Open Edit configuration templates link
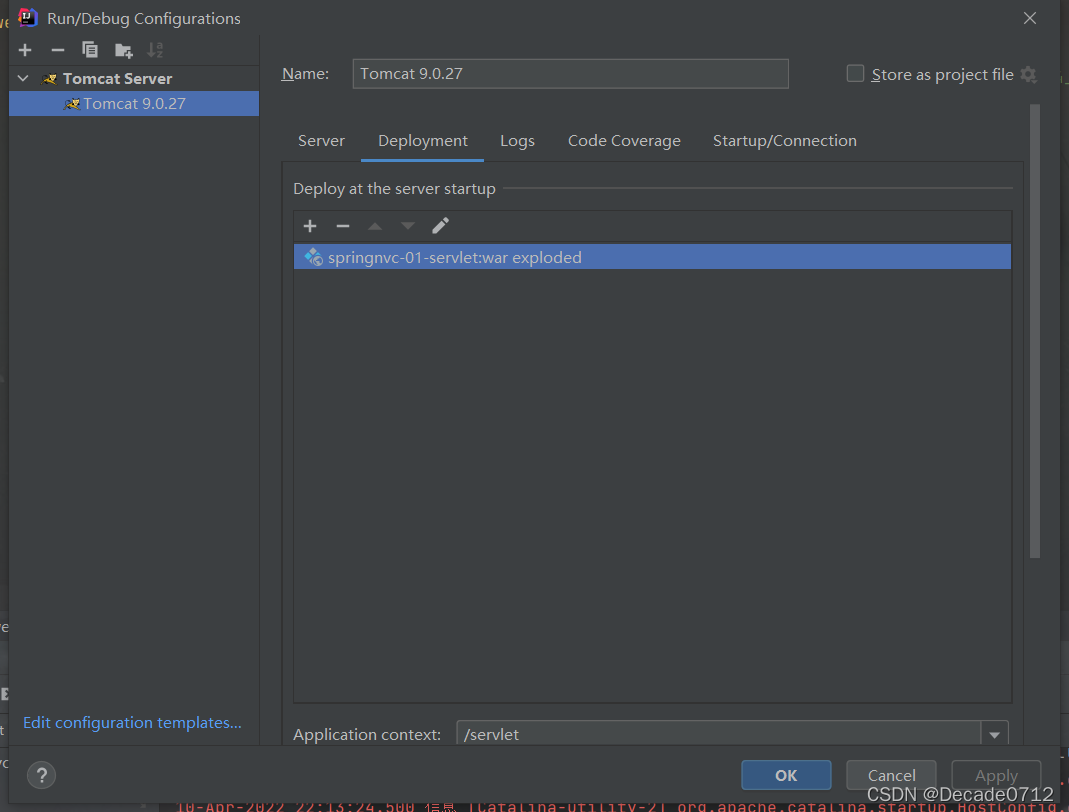This screenshot has height=812, width=1069. (132, 723)
